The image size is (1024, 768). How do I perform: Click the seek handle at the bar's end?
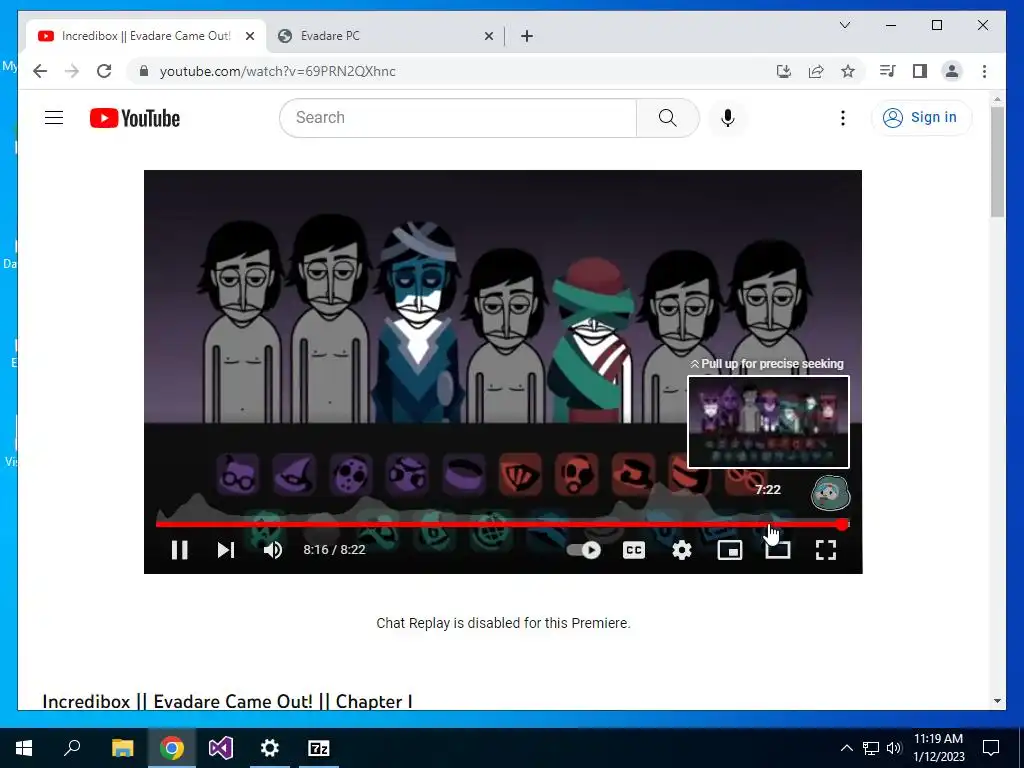(x=842, y=524)
